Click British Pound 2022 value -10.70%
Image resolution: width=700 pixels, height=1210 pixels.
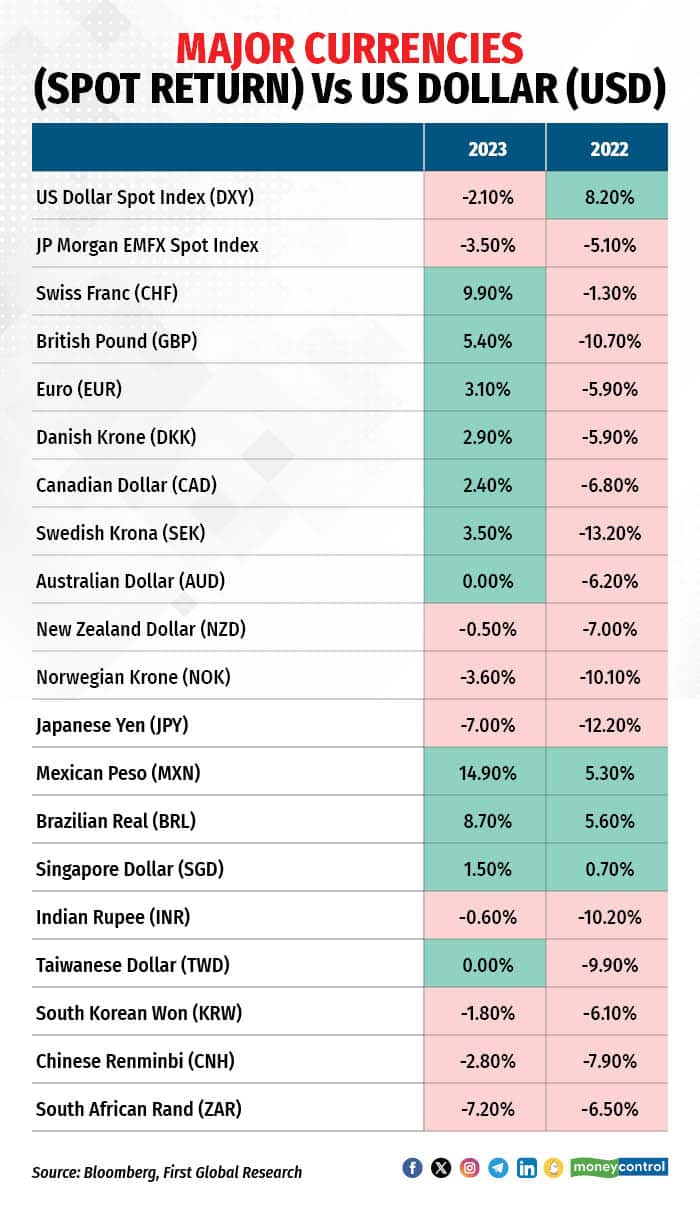pos(609,341)
